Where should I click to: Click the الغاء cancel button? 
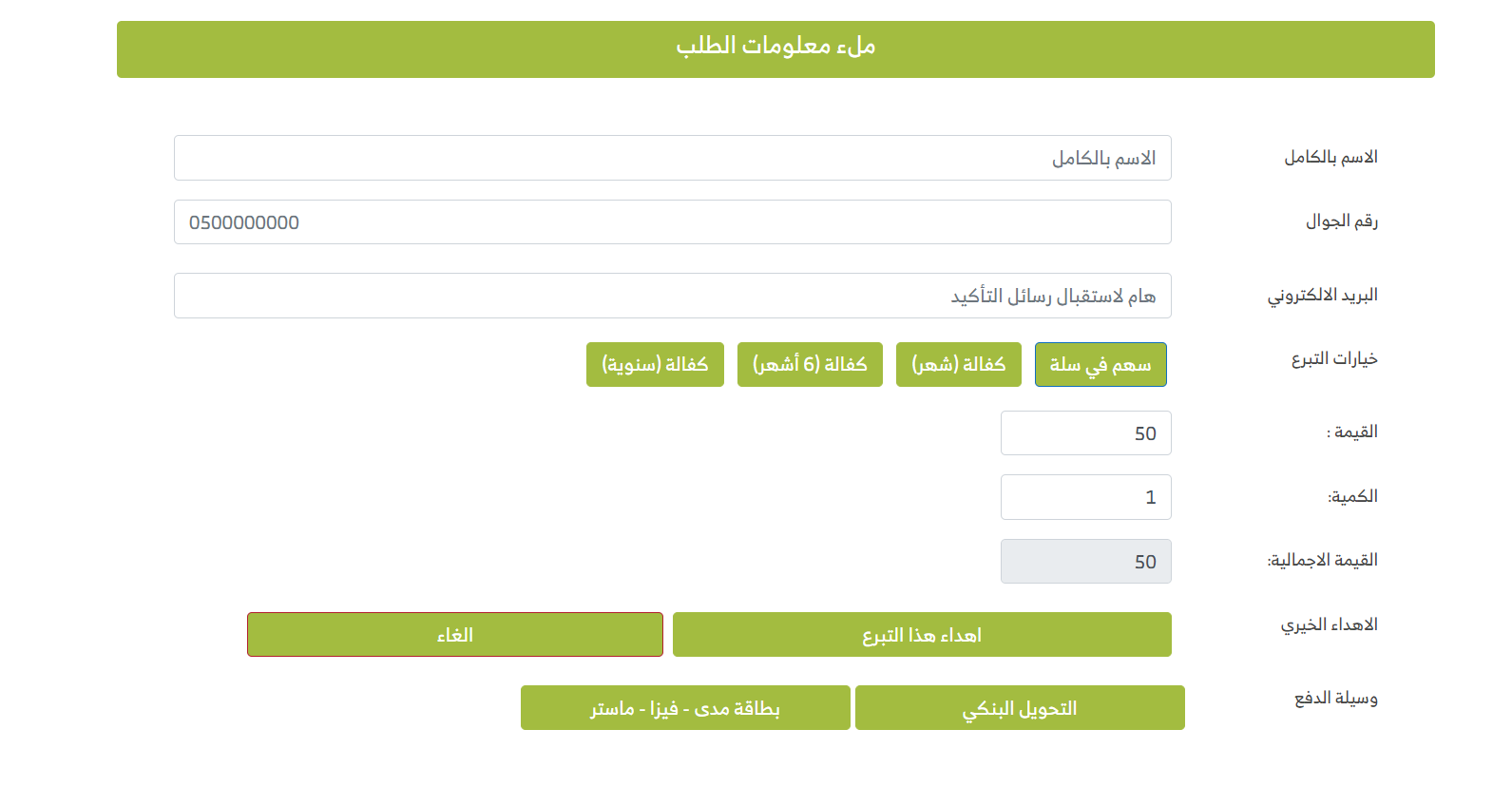(x=455, y=635)
